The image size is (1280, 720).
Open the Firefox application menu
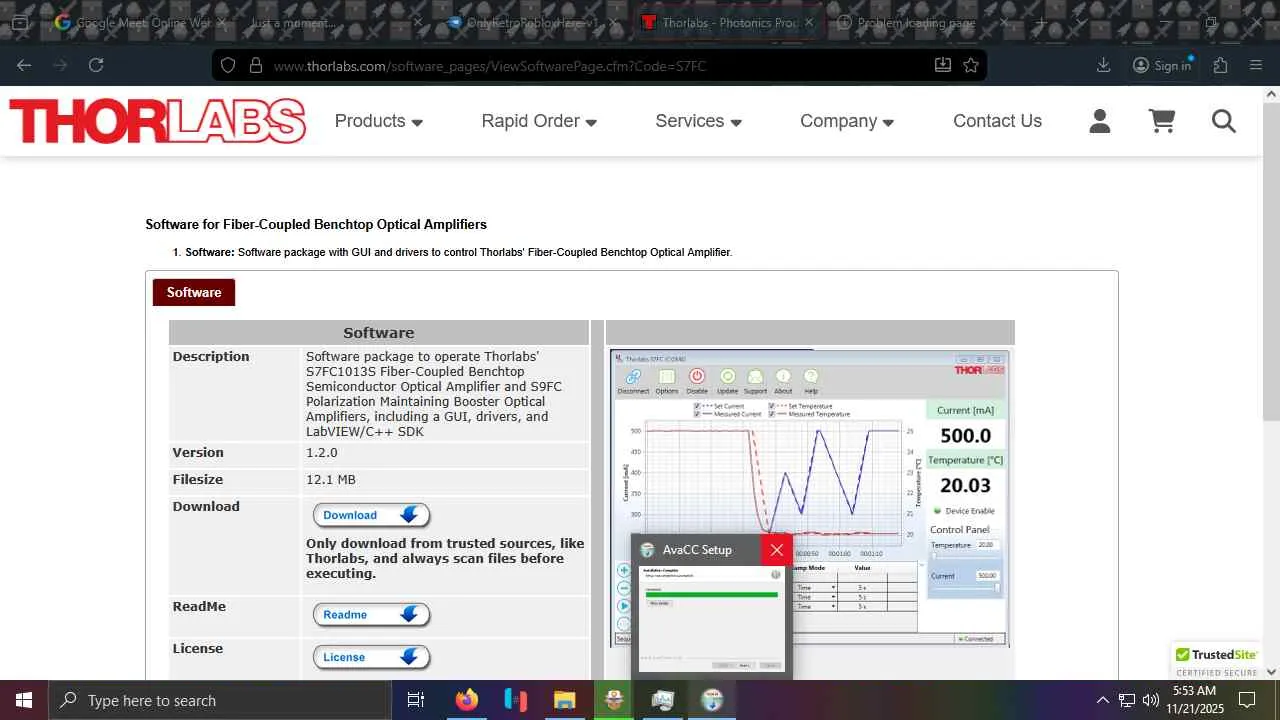(x=1256, y=65)
